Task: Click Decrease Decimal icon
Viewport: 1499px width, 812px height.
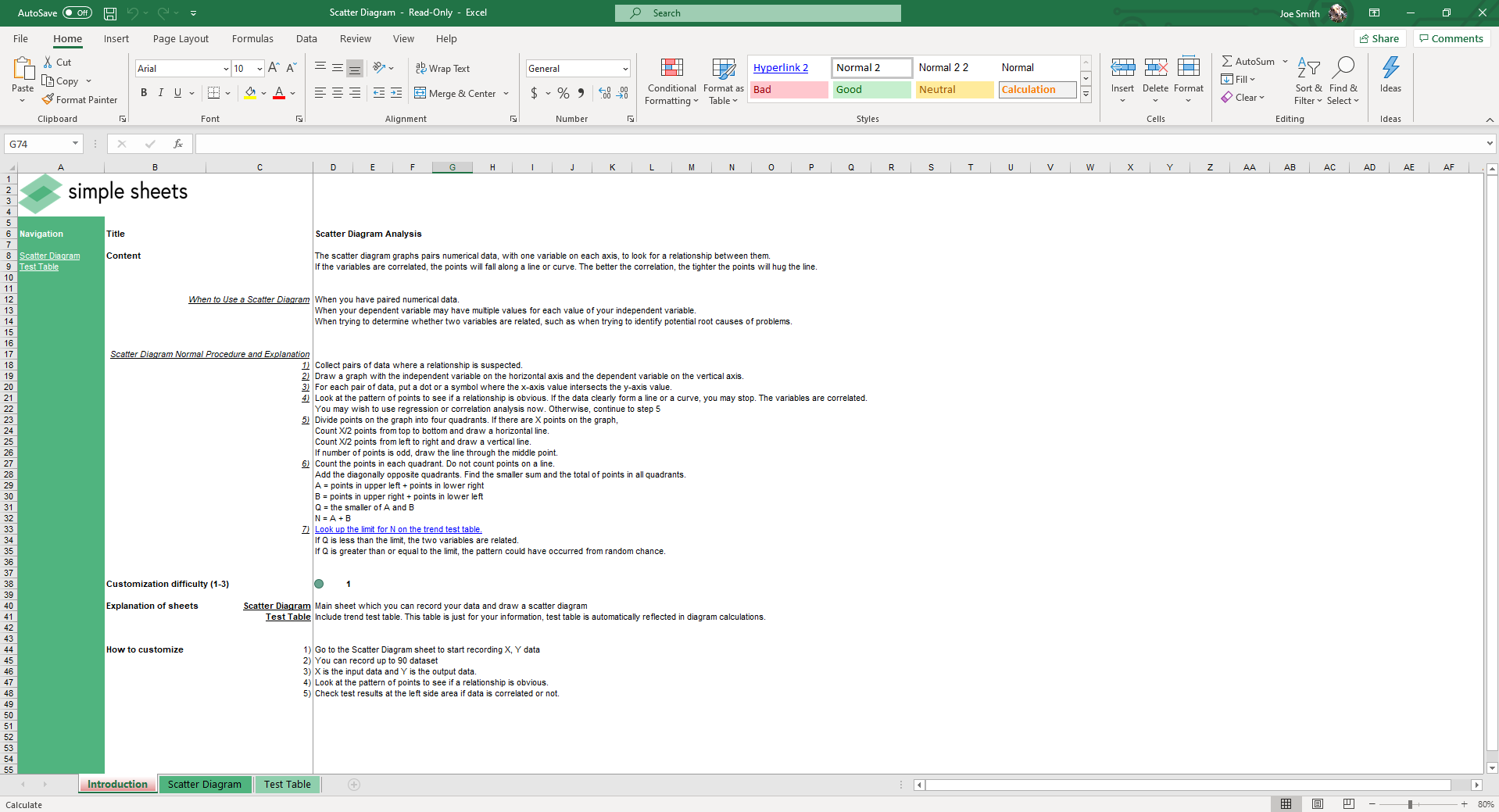Action: 622,93
